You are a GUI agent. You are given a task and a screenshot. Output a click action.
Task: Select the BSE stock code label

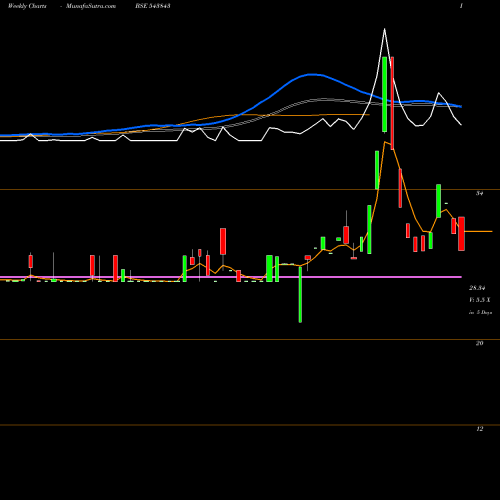pos(153,6)
